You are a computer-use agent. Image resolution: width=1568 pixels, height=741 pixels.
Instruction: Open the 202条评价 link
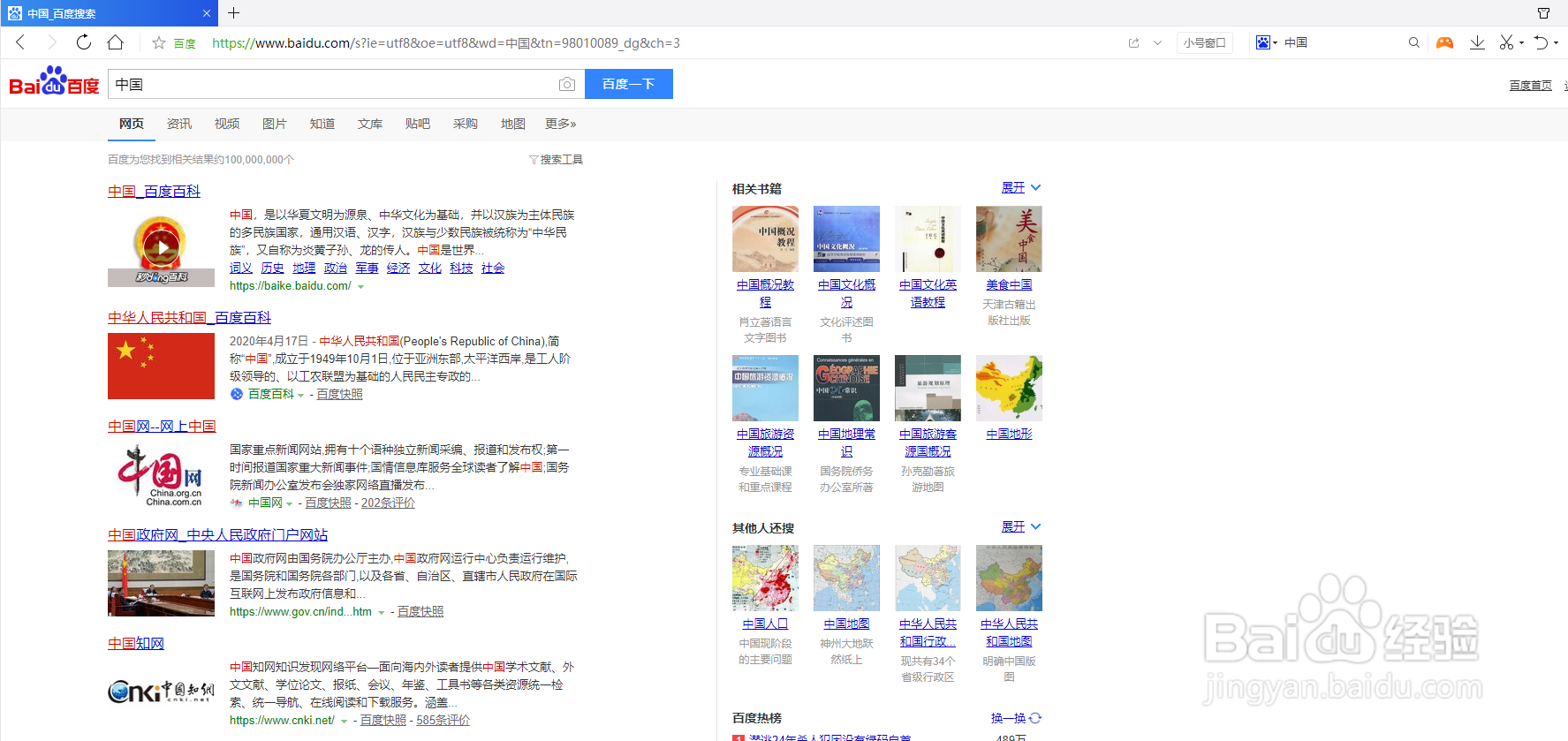click(388, 503)
